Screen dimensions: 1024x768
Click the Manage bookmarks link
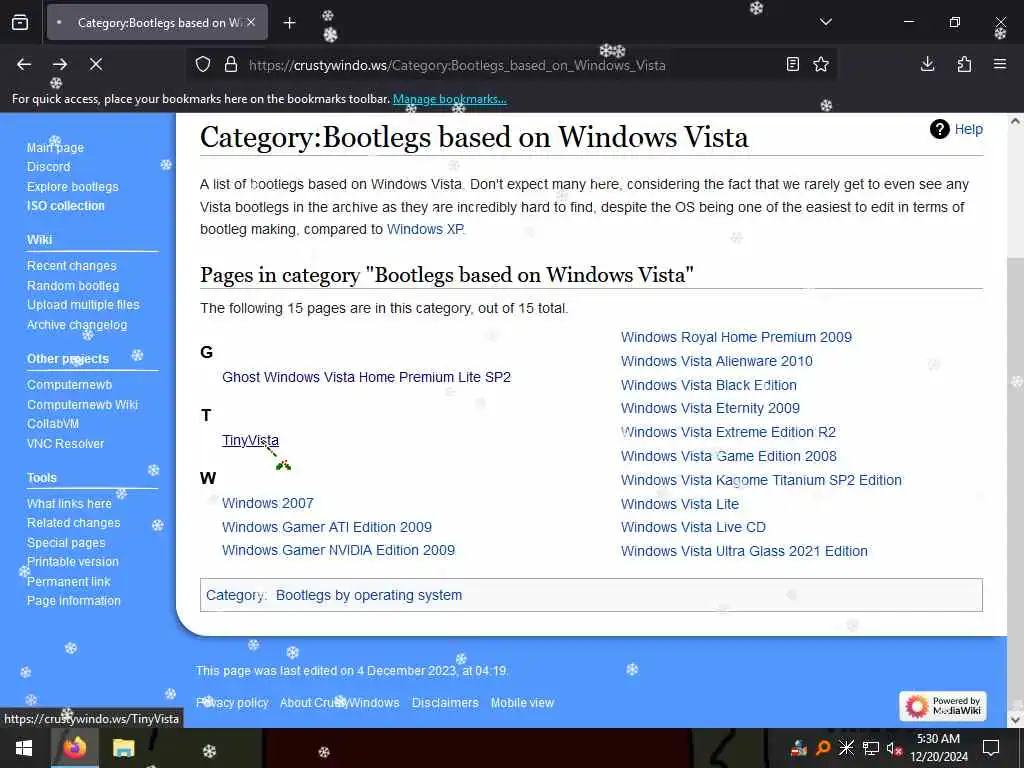(x=449, y=99)
